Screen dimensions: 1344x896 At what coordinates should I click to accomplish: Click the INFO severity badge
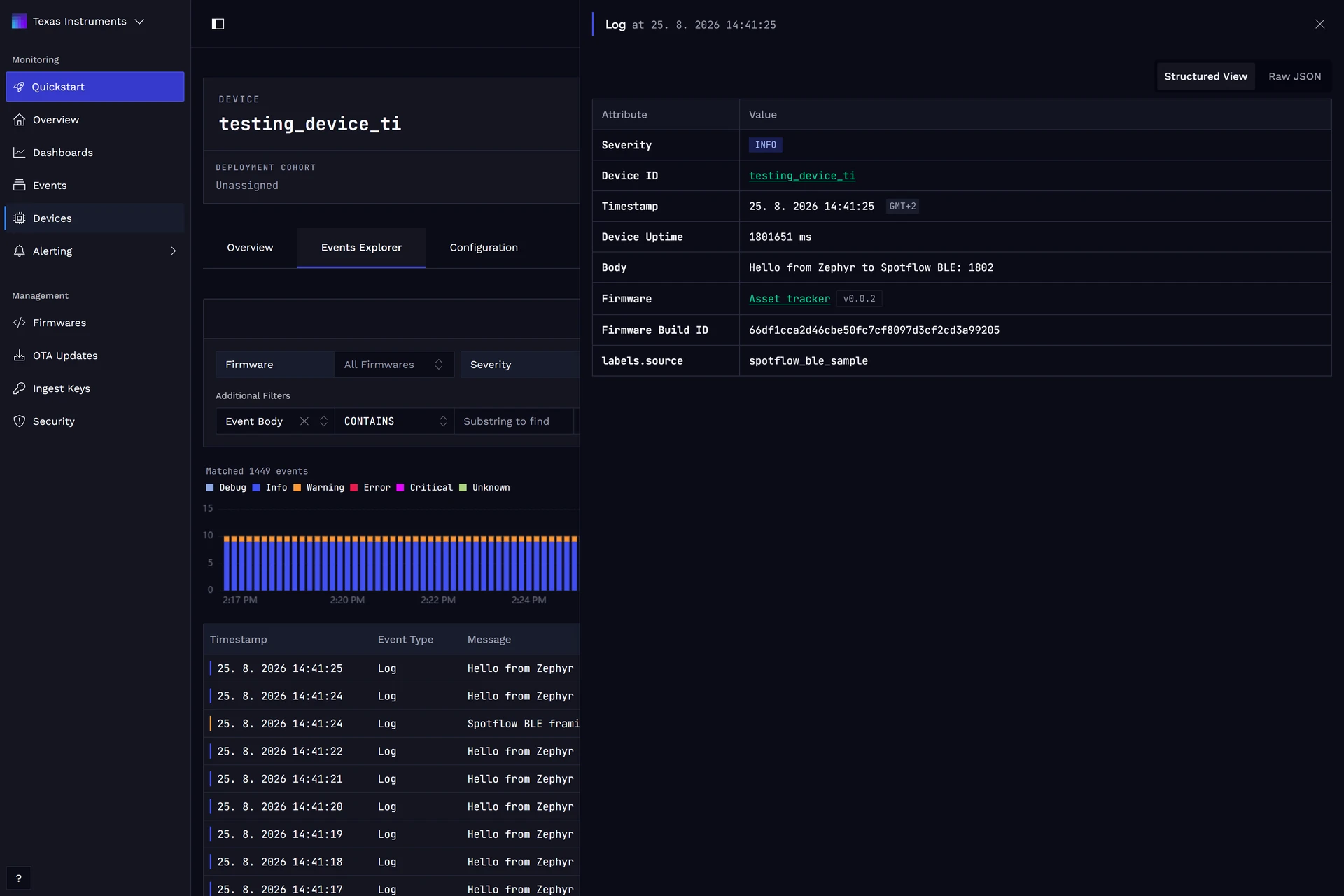(765, 145)
